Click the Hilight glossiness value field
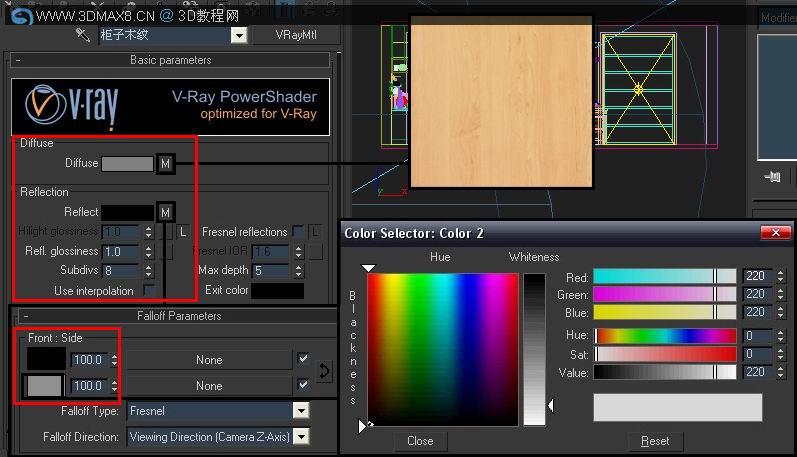This screenshot has height=457, width=797. [121, 232]
